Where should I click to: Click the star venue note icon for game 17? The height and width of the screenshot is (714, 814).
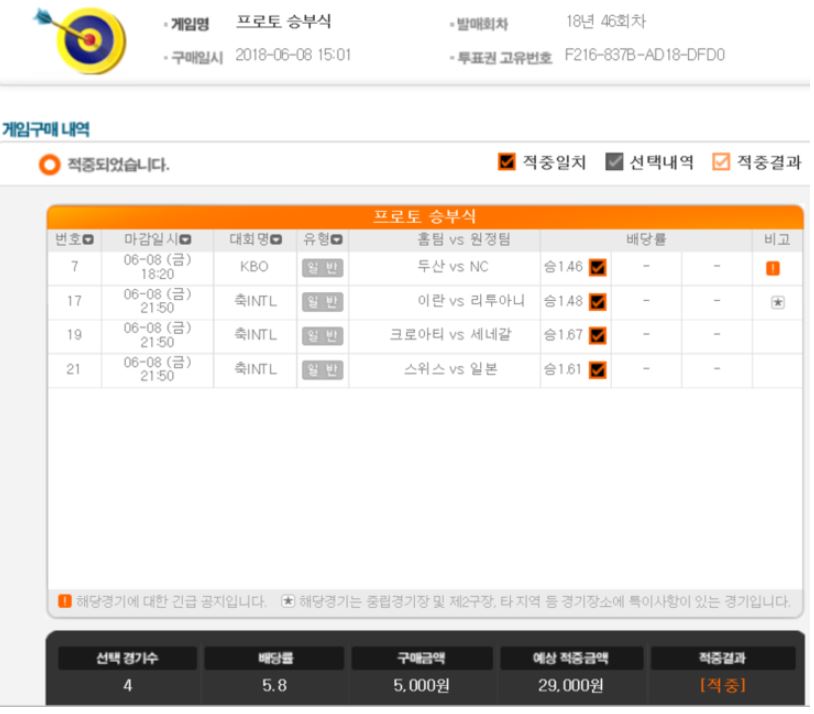[777, 302]
